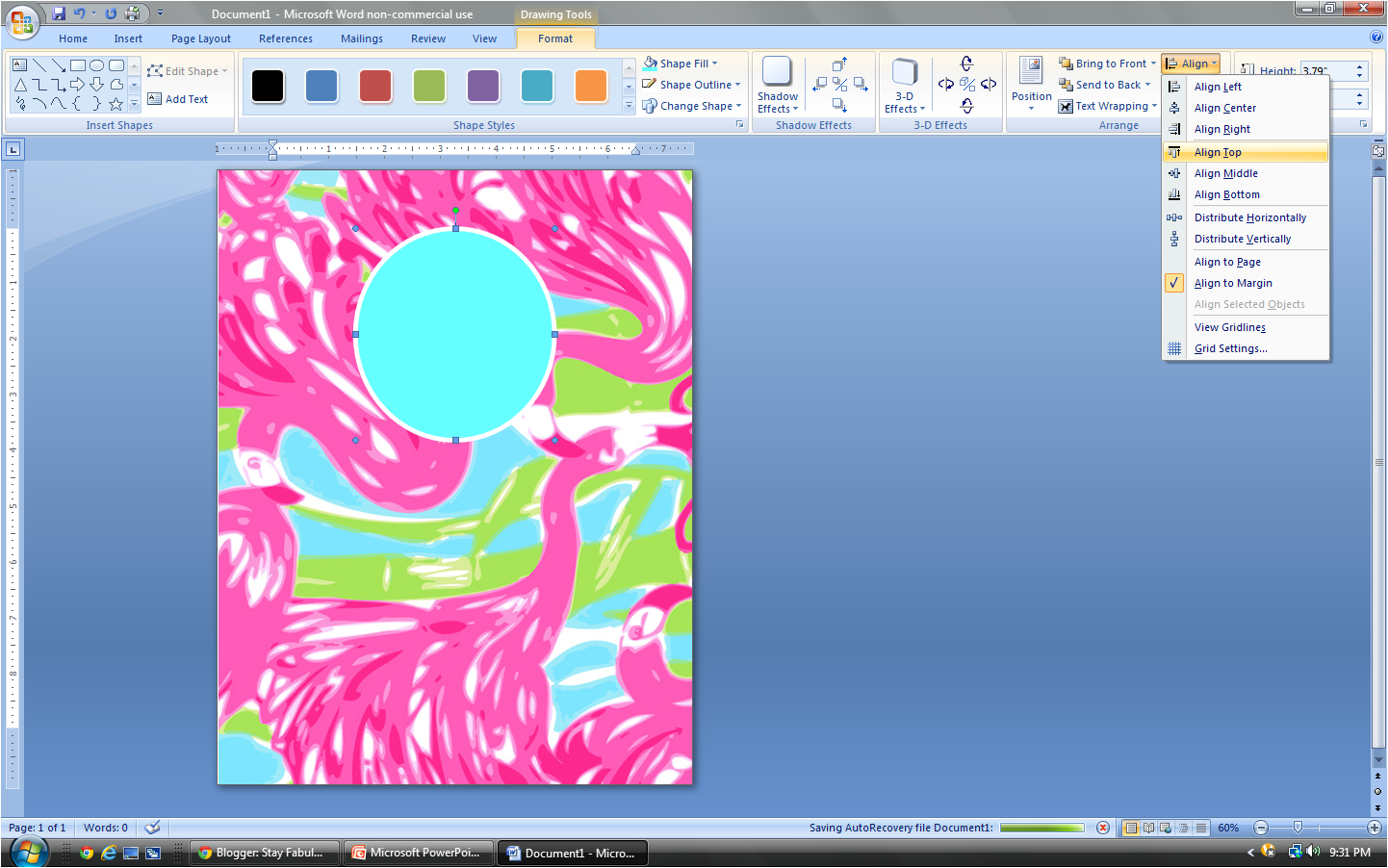Toggle 3-D on/off in tilt group

point(967,85)
